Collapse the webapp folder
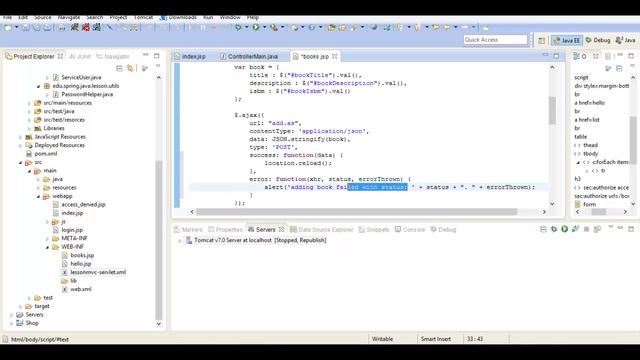 pos(38,196)
